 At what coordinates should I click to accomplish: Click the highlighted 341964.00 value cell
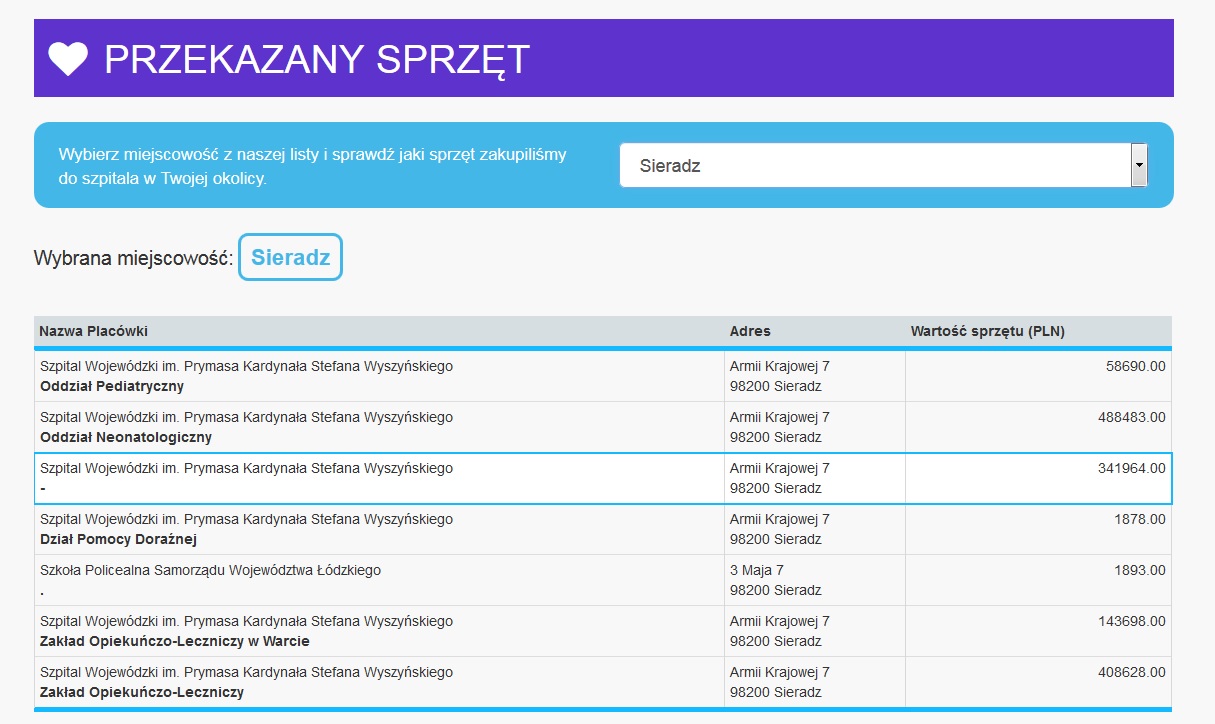(x=1037, y=478)
